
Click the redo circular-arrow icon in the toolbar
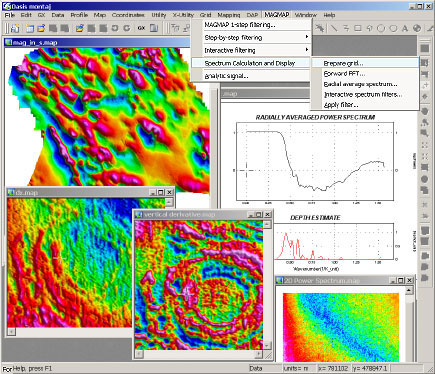(x=127, y=29)
